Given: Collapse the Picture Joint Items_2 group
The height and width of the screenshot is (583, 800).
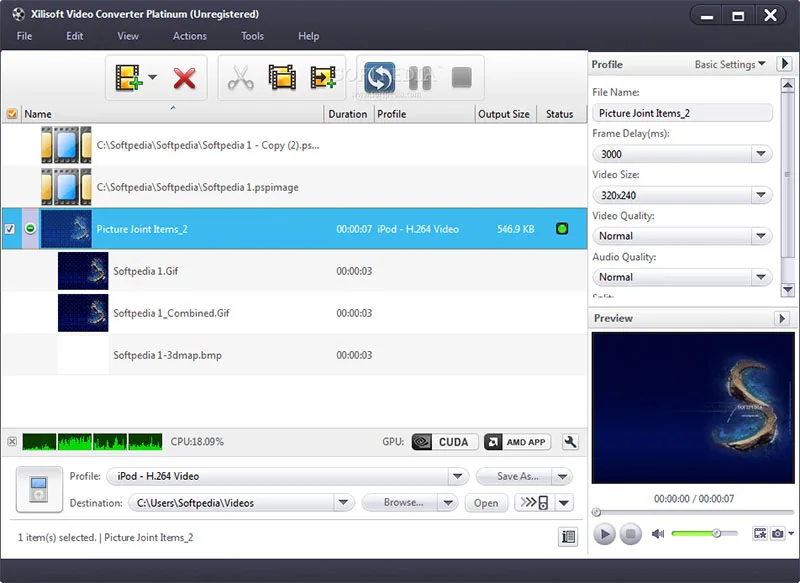Looking at the screenshot, I should pos(30,228).
